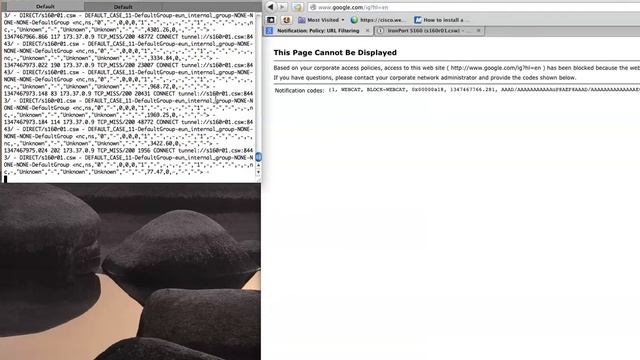
Task: Open the dark star bookmark icon in bookmarks bar
Action: pyautogui.click(x=271, y=20)
